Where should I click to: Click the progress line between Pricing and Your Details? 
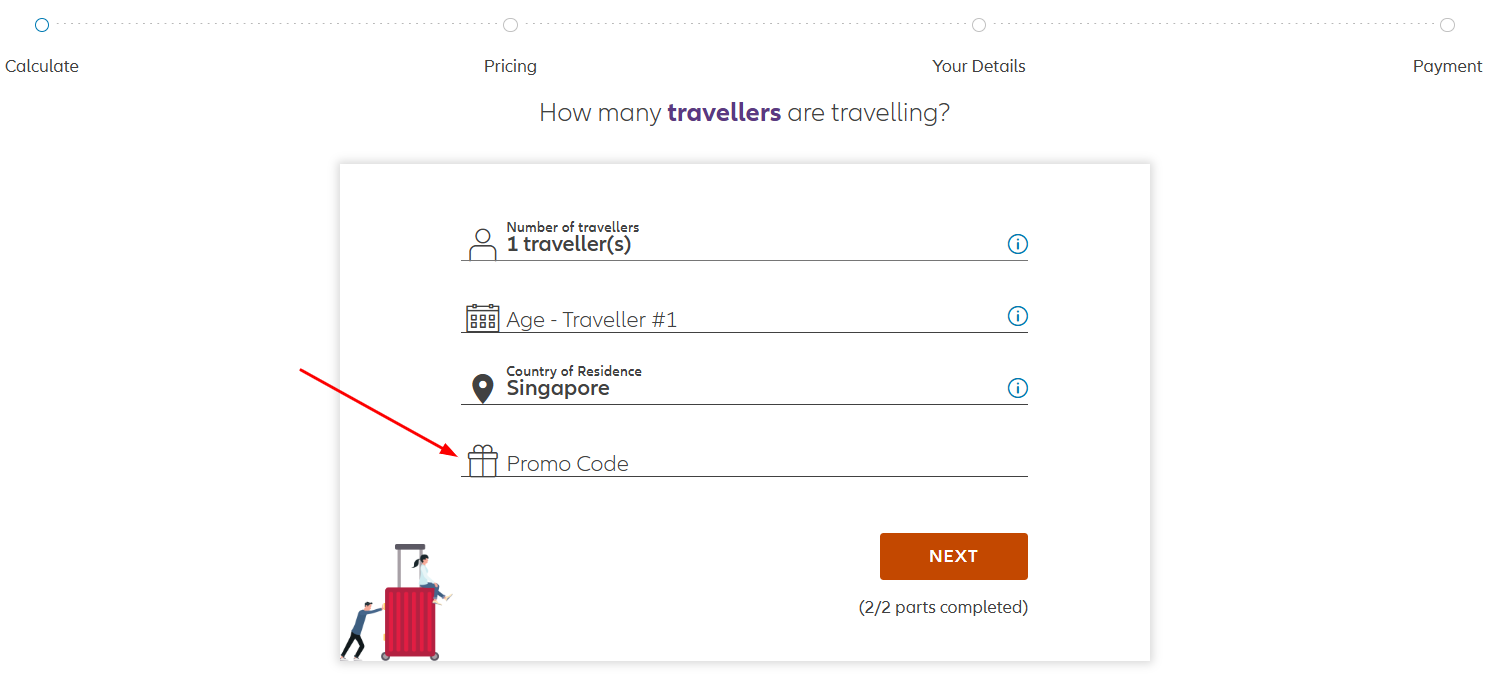744,24
